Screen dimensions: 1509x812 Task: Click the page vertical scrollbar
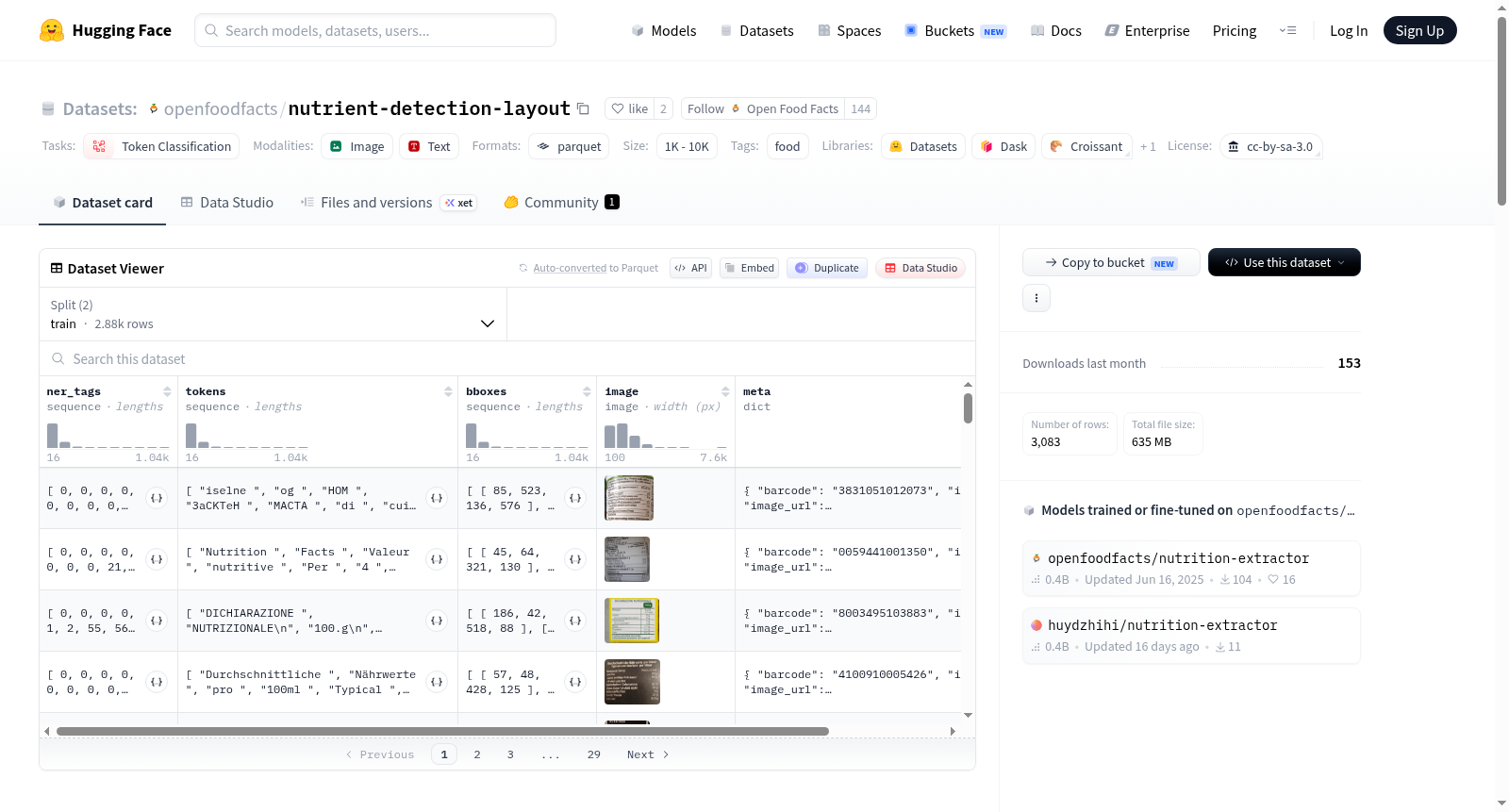[1501, 110]
